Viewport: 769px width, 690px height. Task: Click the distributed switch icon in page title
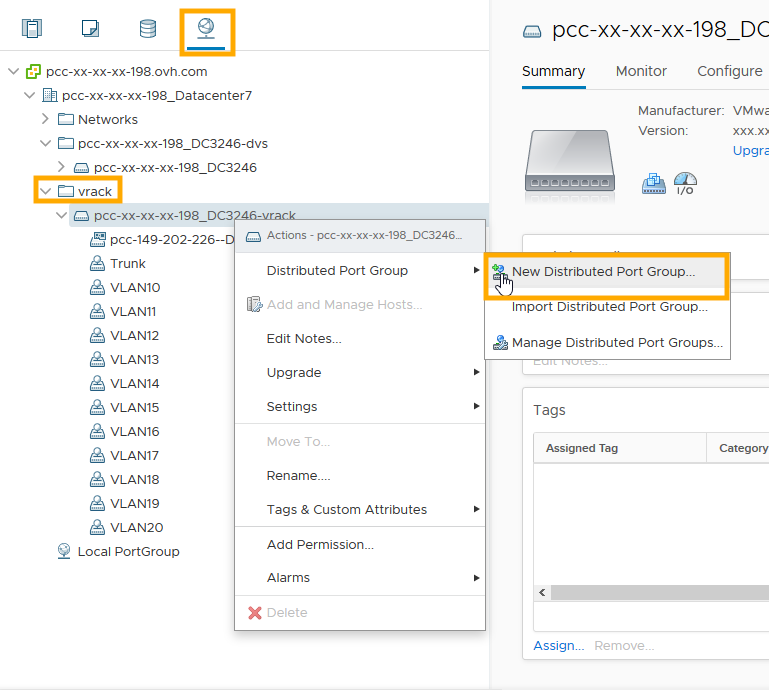point(532,32)
